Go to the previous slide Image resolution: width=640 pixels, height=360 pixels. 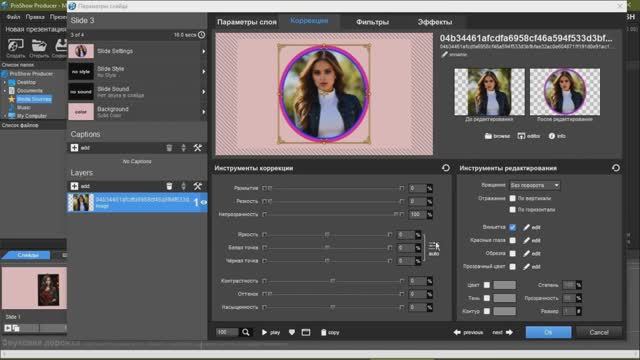[x=468, y=332]
